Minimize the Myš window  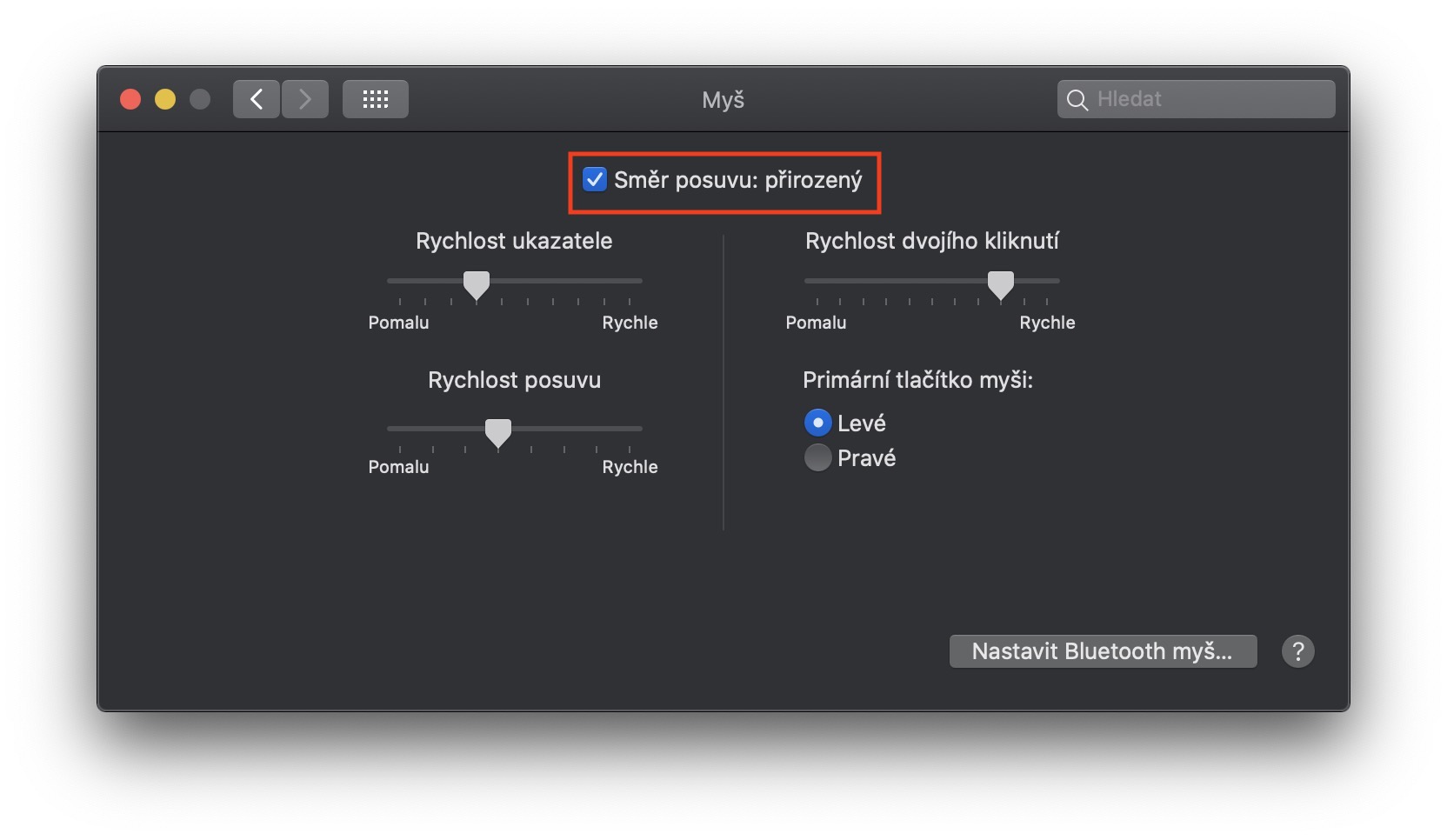(x=165, y=99)
